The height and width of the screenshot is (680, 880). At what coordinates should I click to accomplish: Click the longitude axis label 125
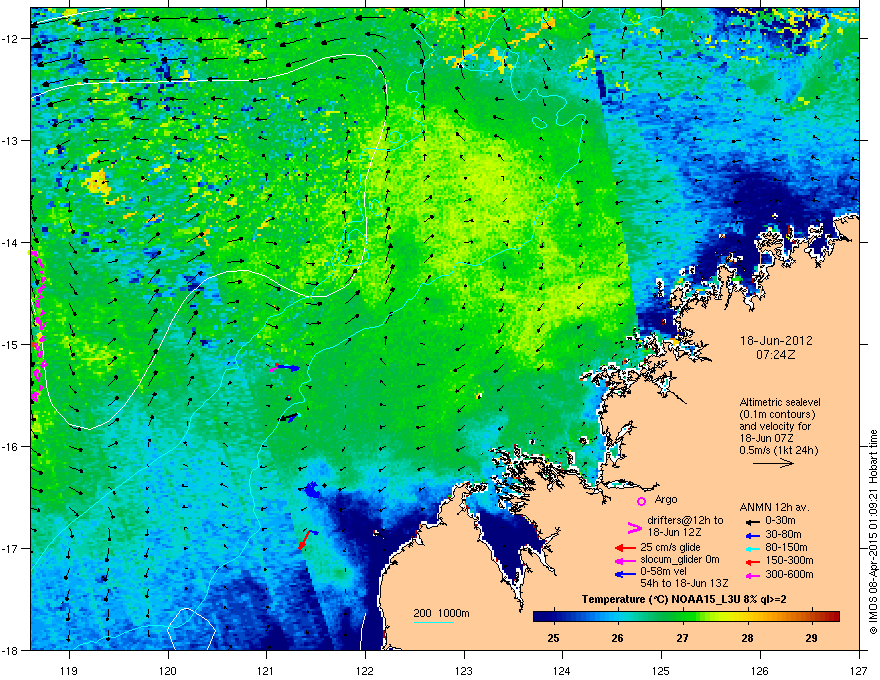661,671
